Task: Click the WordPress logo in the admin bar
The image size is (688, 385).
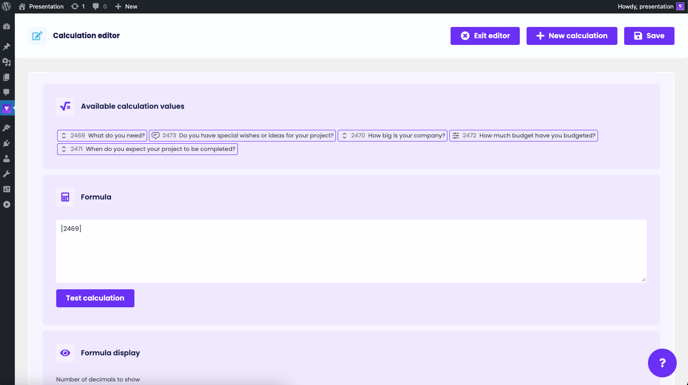Action: [7, 6]
